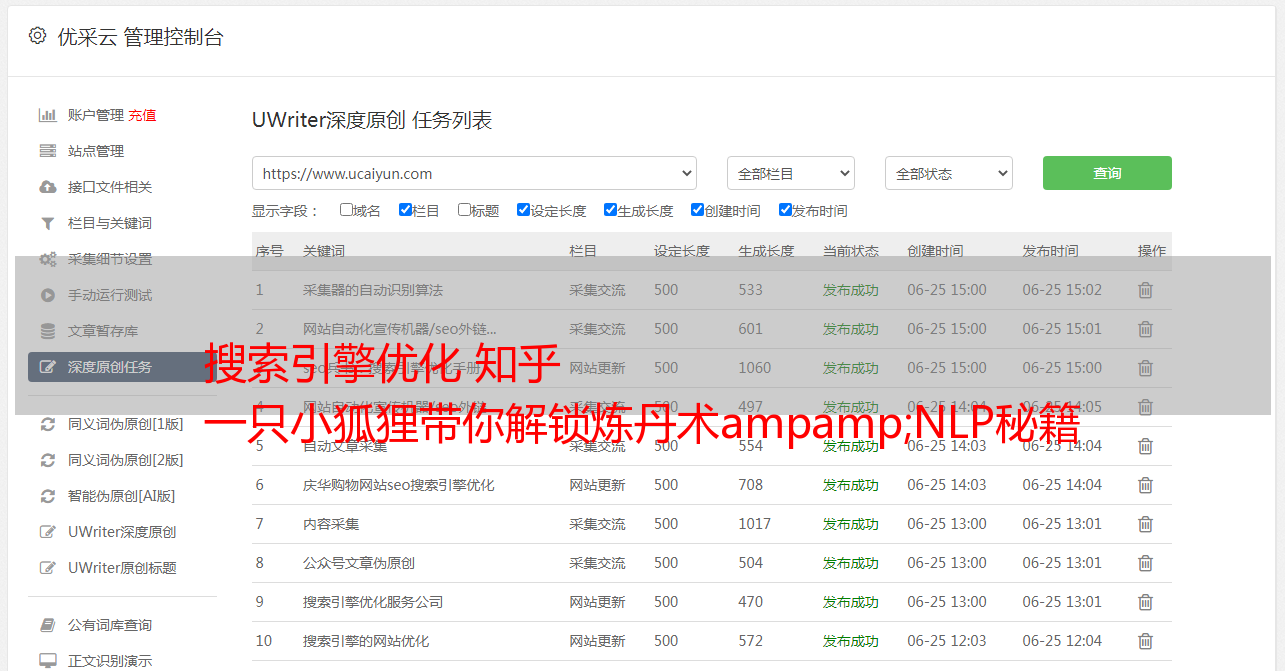
Task: Click creation time 06-25 12:03
Action: (x=947, y=641)
